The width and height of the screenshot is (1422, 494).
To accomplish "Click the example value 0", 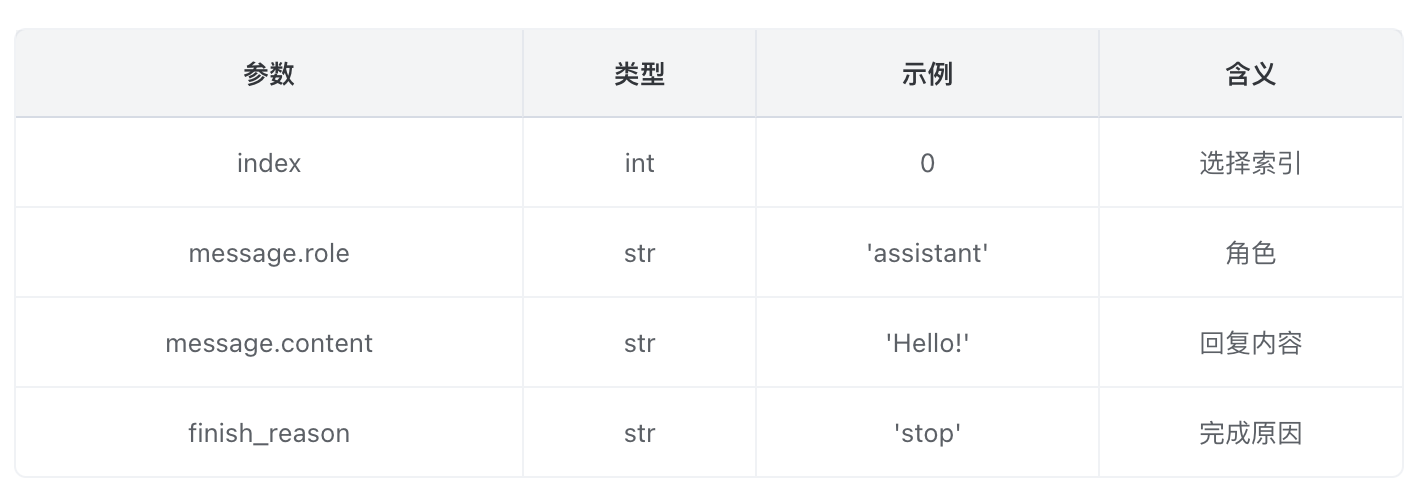I will 927,163.
